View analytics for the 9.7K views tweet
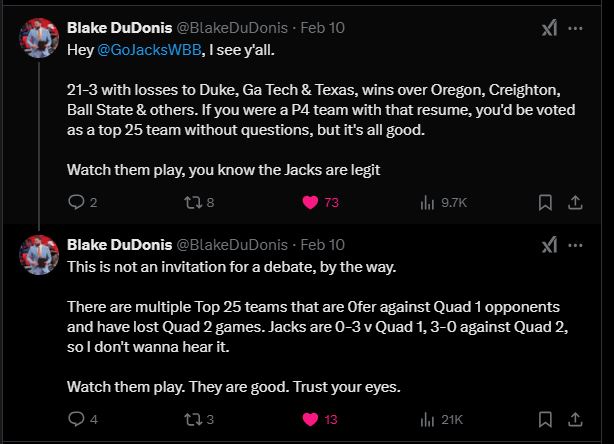The image size is (614, 444). coord(428,202)
